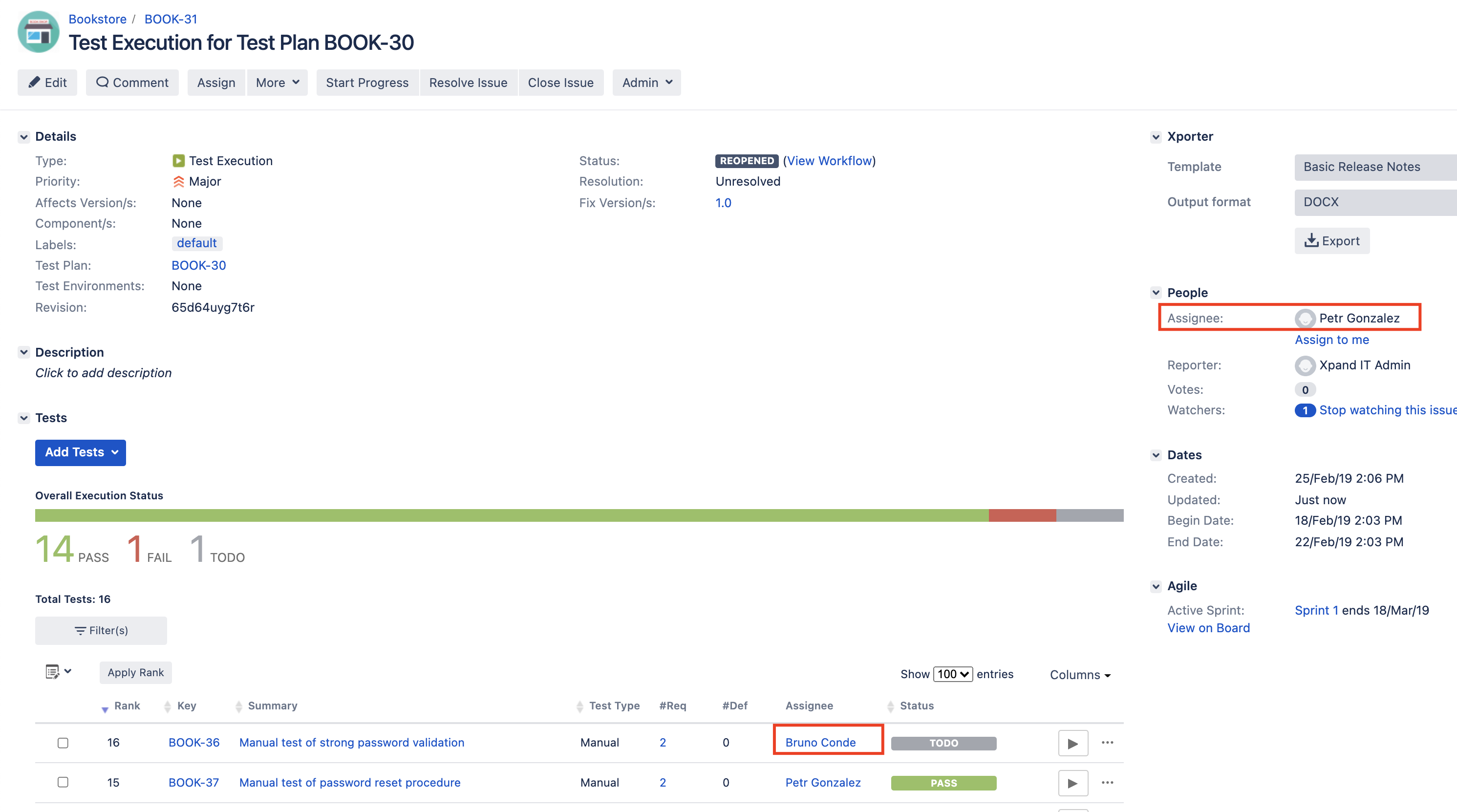The width and height of the screenshot is (1457, 812).
Task: Open Bruno Conde assignee link
Action: [x=821, y=743]
